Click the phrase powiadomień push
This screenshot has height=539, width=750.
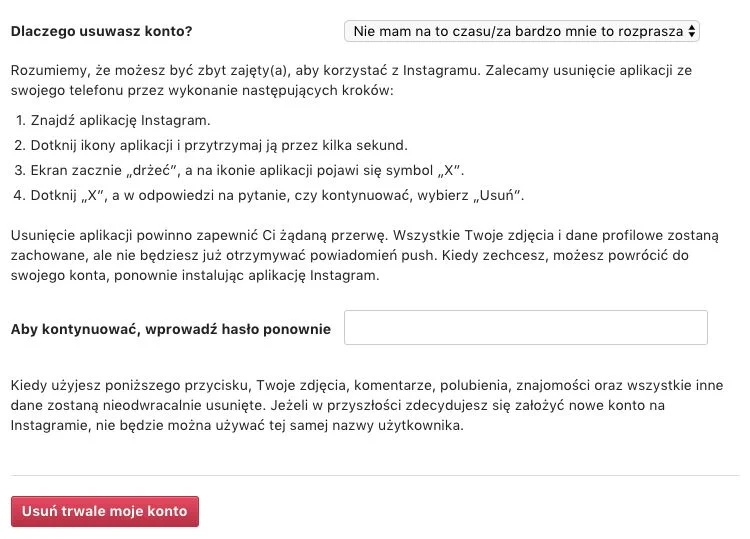click(373, 255)
